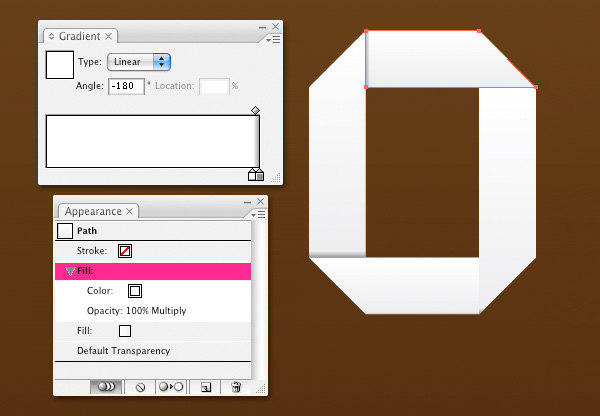Click the top-left anchor point of selected path

(366, 31)
